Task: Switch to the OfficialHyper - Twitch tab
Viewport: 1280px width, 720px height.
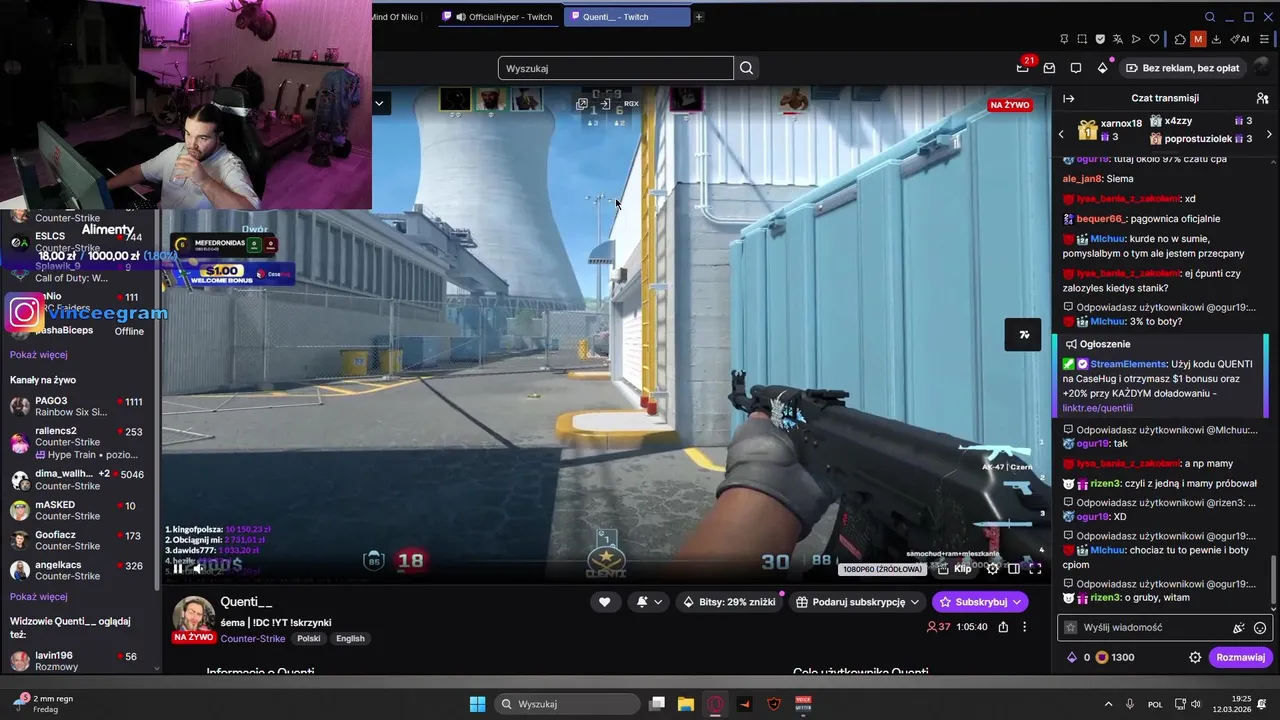Action: coord(497,17)
